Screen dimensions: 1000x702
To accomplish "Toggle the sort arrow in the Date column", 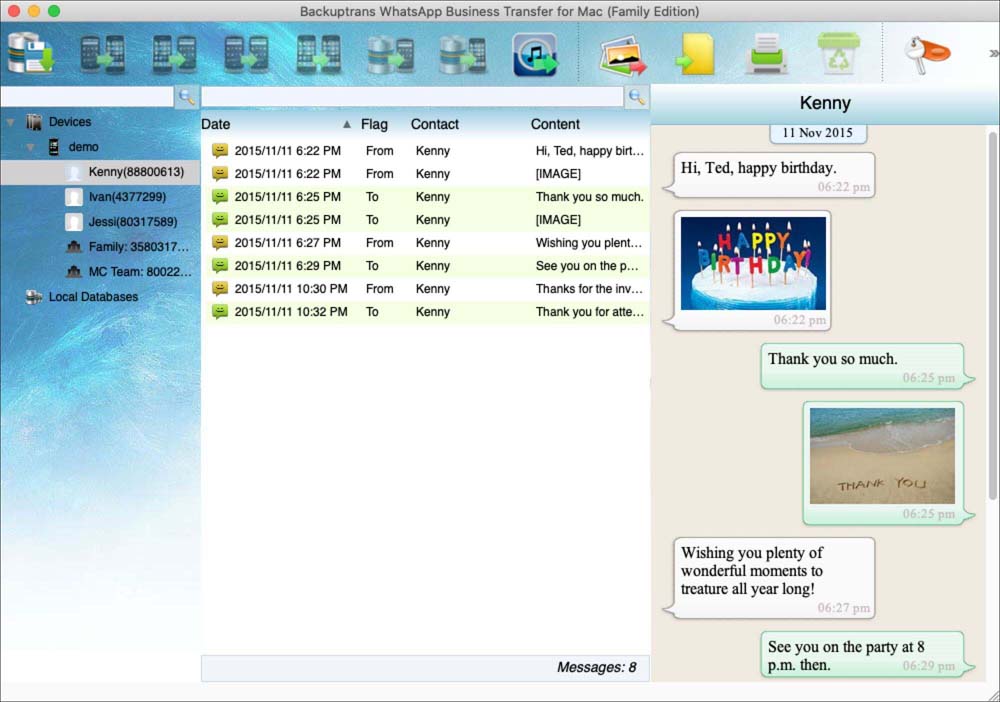I will point(346,124).
